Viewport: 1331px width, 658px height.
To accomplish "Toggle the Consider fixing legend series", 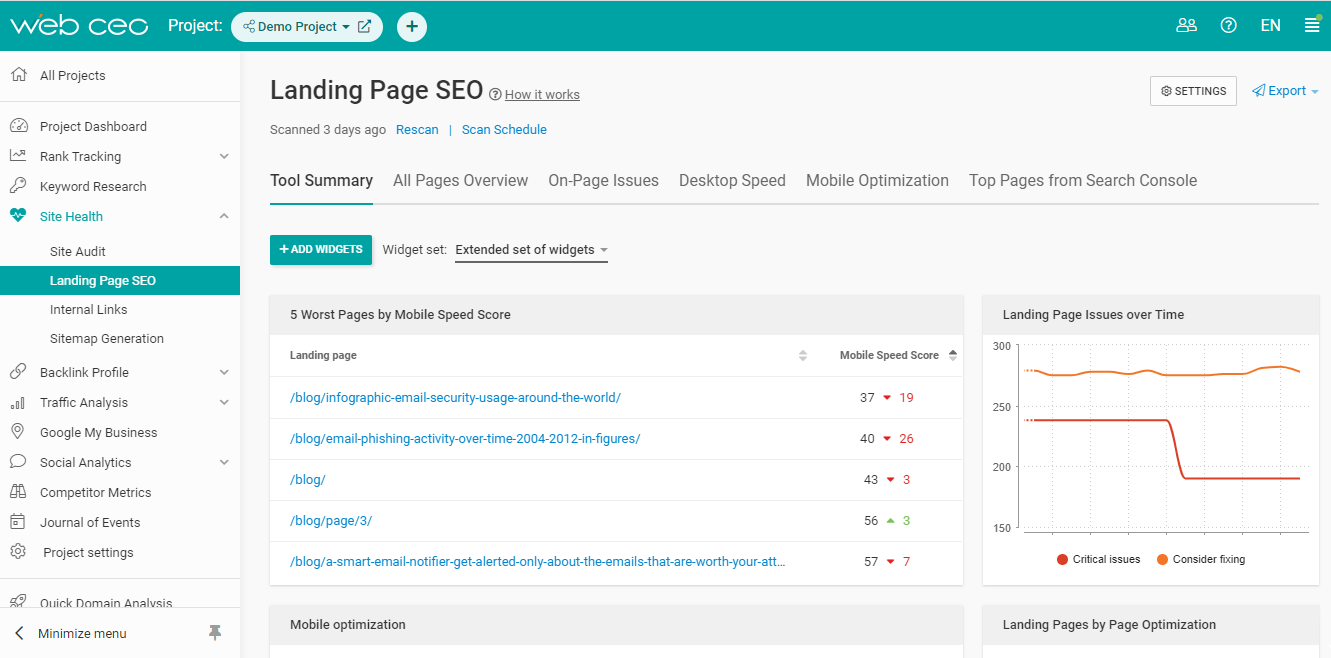I will click(x=1200, y=559).
